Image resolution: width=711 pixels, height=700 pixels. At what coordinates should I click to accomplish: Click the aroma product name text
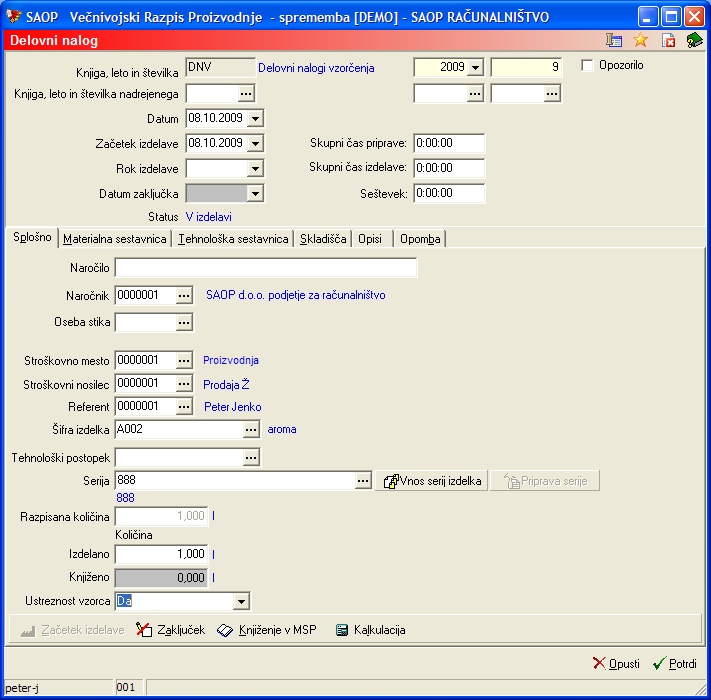(x=282, y=429)
